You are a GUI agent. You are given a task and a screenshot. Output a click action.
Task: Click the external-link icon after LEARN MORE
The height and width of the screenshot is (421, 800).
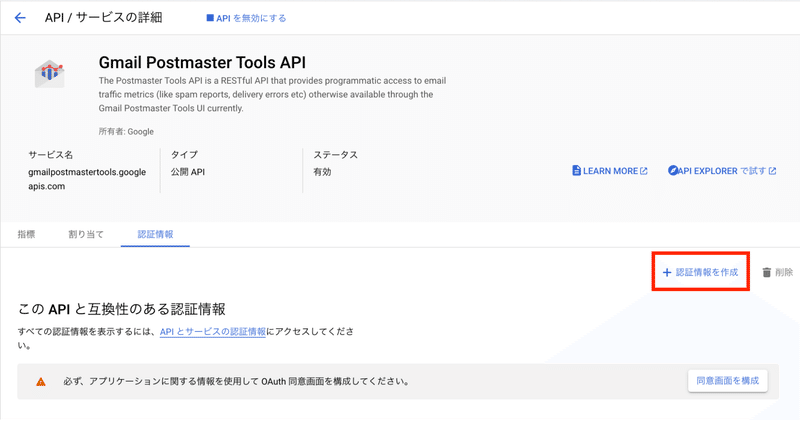click(644, 171)
